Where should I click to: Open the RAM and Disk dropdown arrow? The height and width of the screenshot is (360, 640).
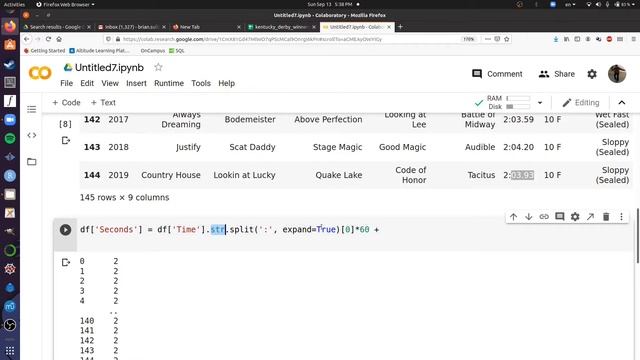[540, 102]
